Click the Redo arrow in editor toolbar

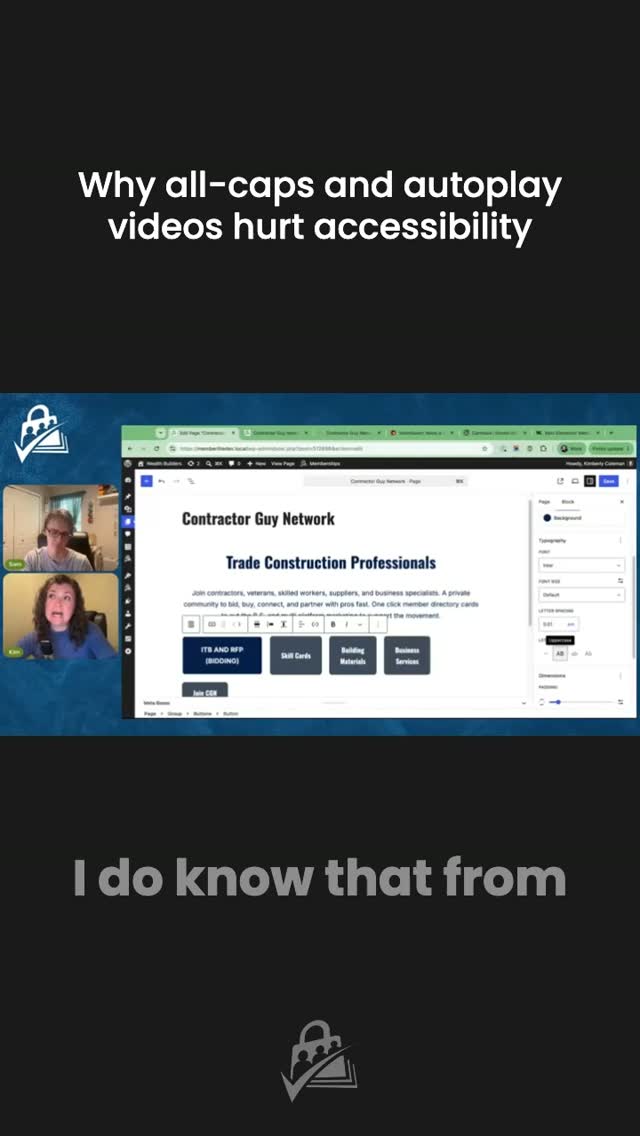tap(177, 481)
